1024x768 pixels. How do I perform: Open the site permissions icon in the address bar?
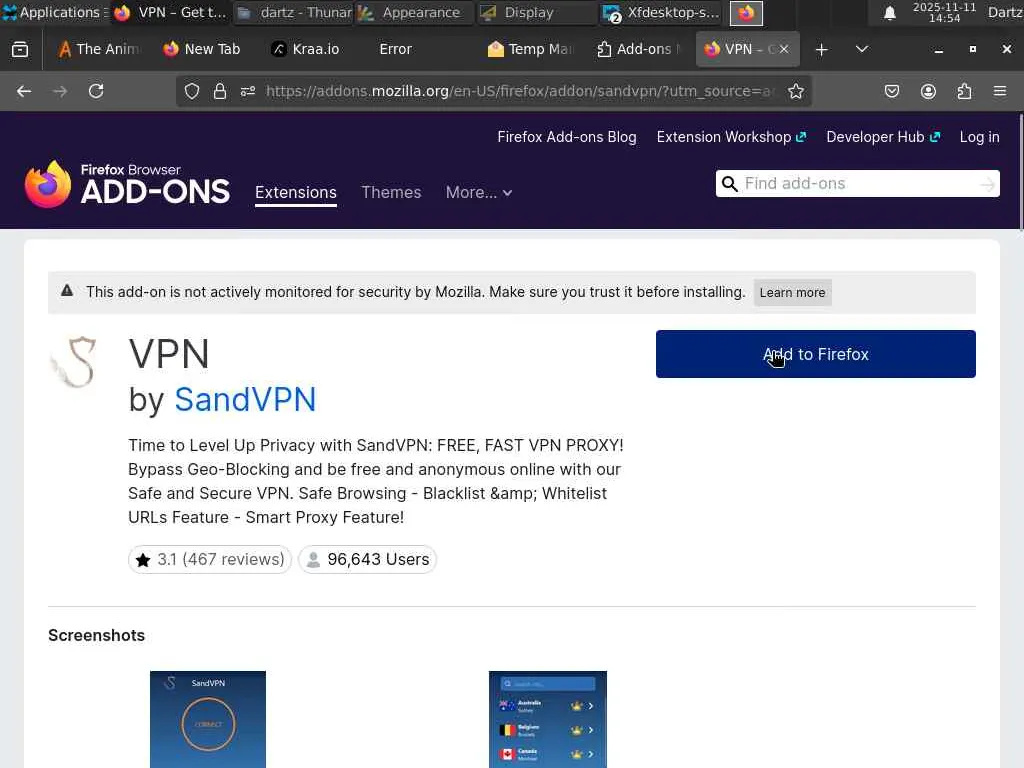[248, 91]
